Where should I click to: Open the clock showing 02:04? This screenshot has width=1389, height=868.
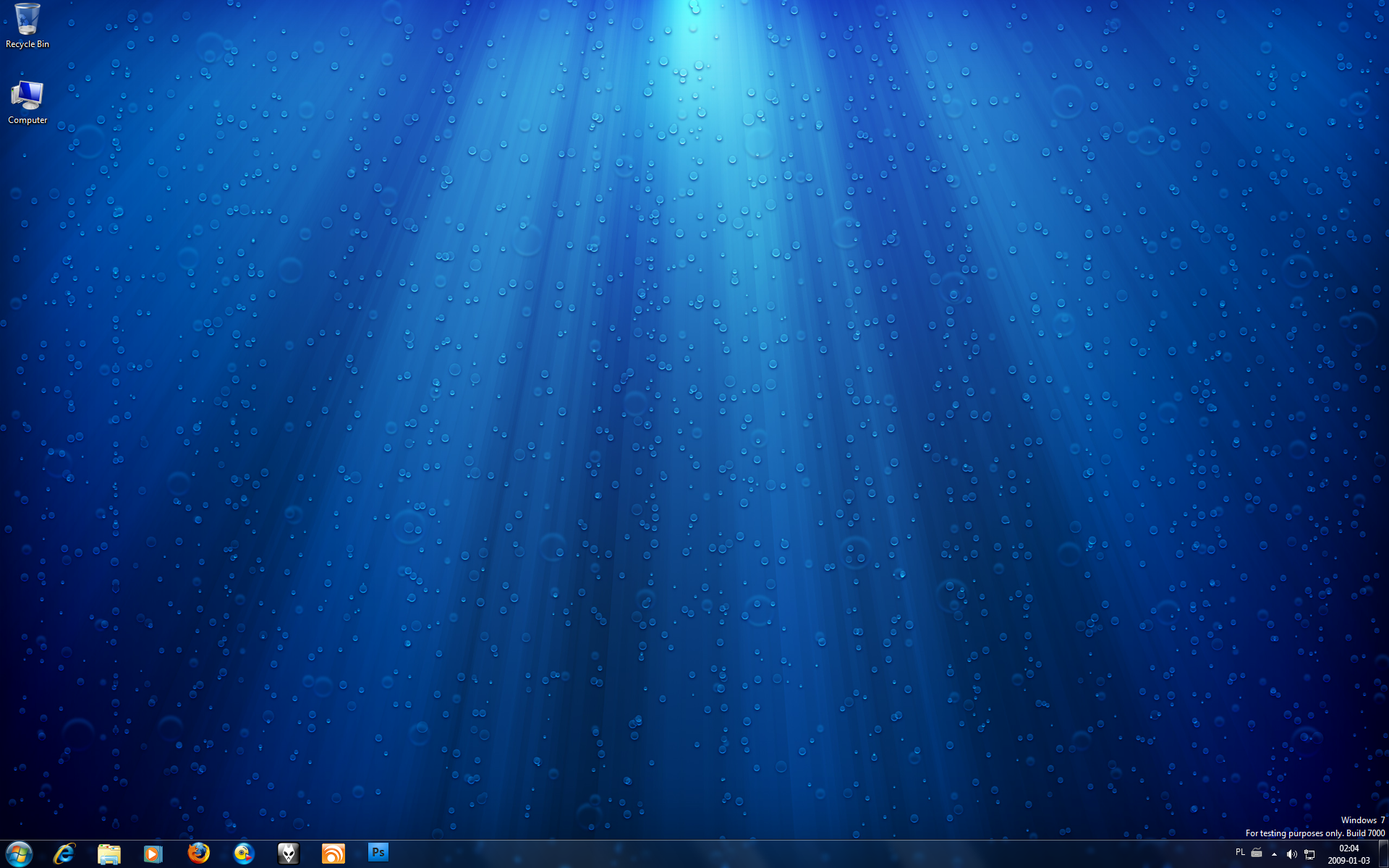coord(1348,854)
